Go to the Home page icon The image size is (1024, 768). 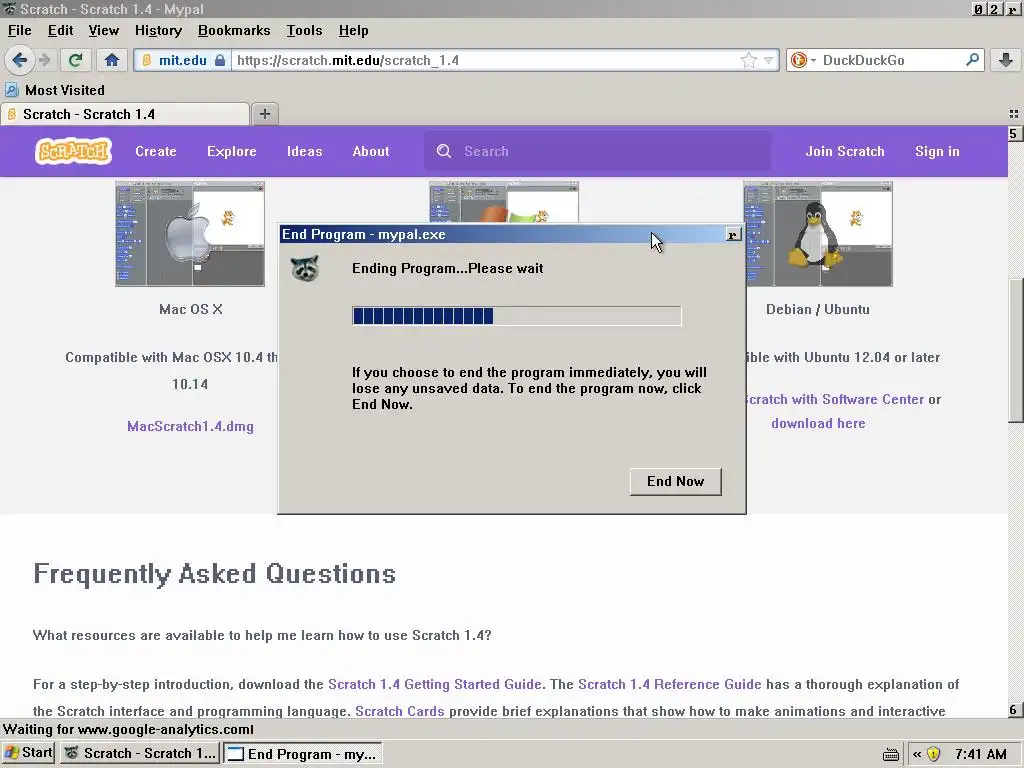pyautogui.click(x=112, y=60)
